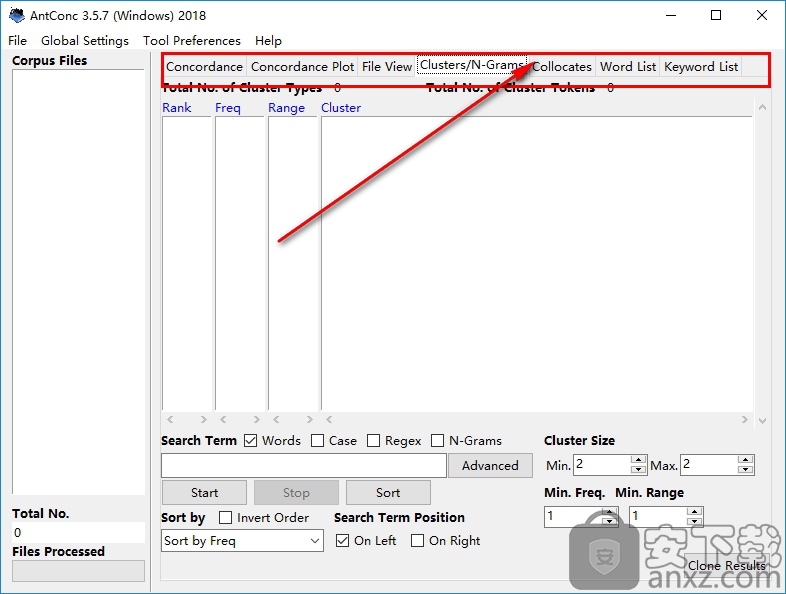The width and height of the screenshot is (786, 594).
Task: Click Freq column left scroll arrow
Action: coord(224,420)
